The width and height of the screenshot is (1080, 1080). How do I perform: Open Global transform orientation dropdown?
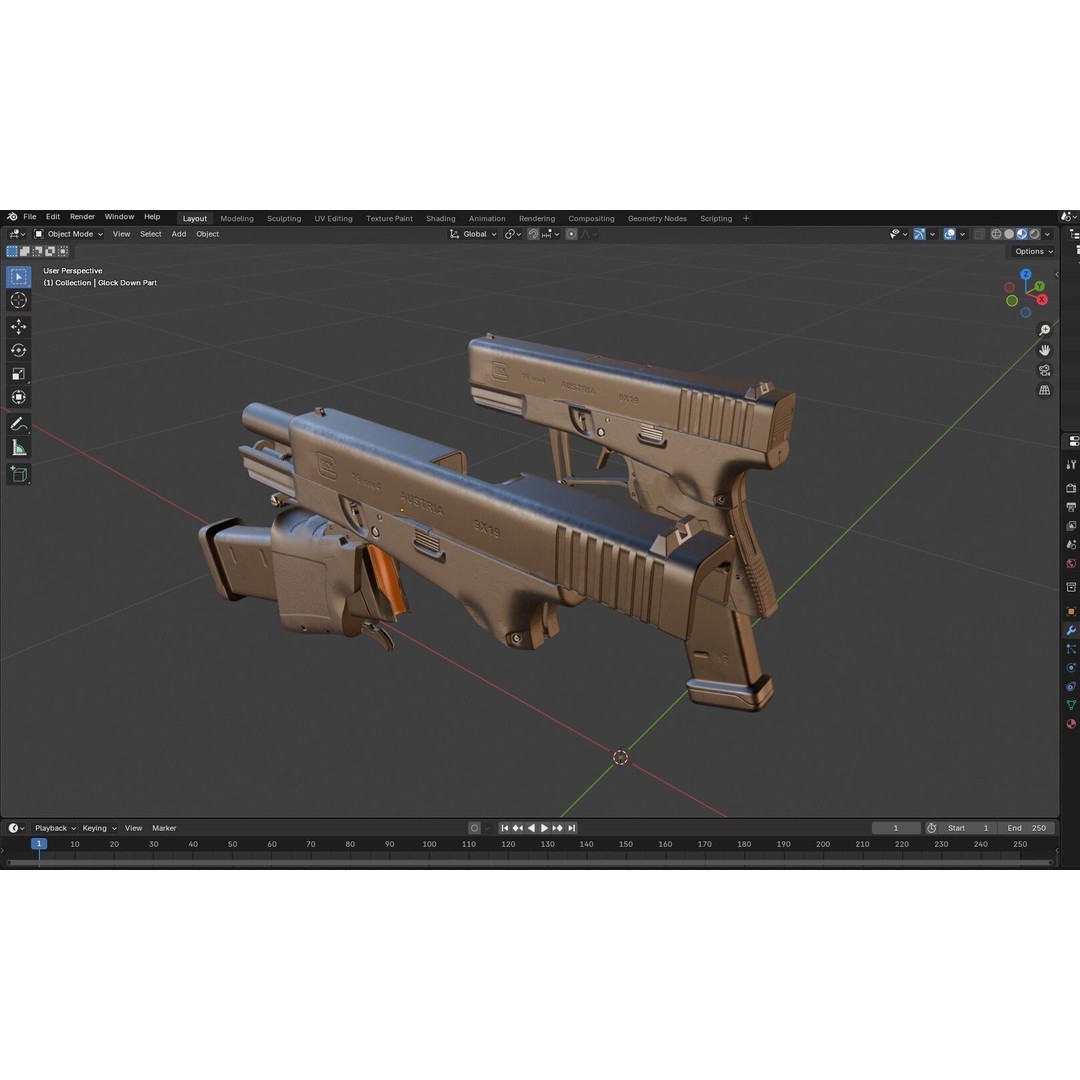coord(472,234)
